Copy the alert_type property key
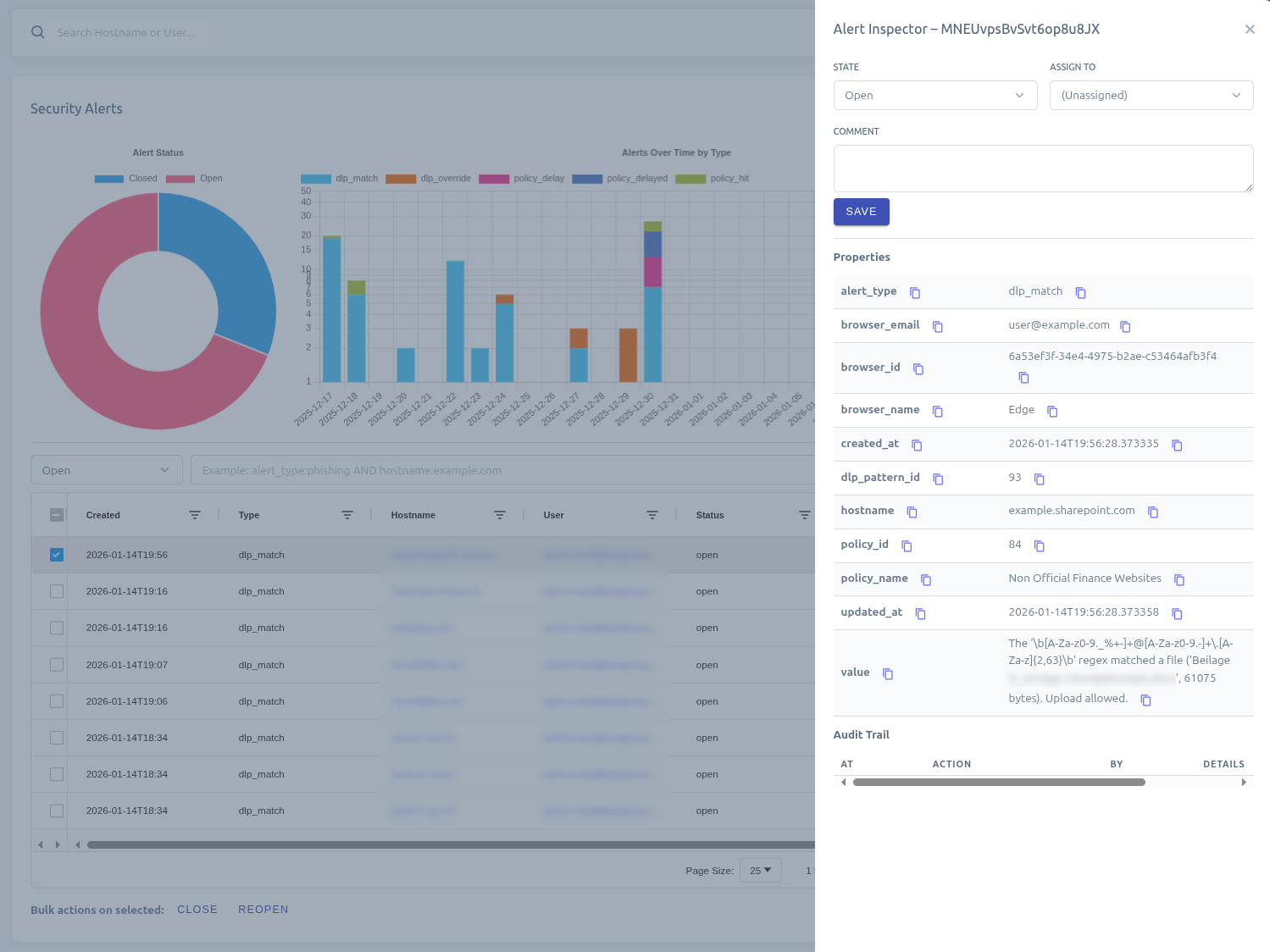The width and height of the screenshot is (1270, 952). pos(915,292)
